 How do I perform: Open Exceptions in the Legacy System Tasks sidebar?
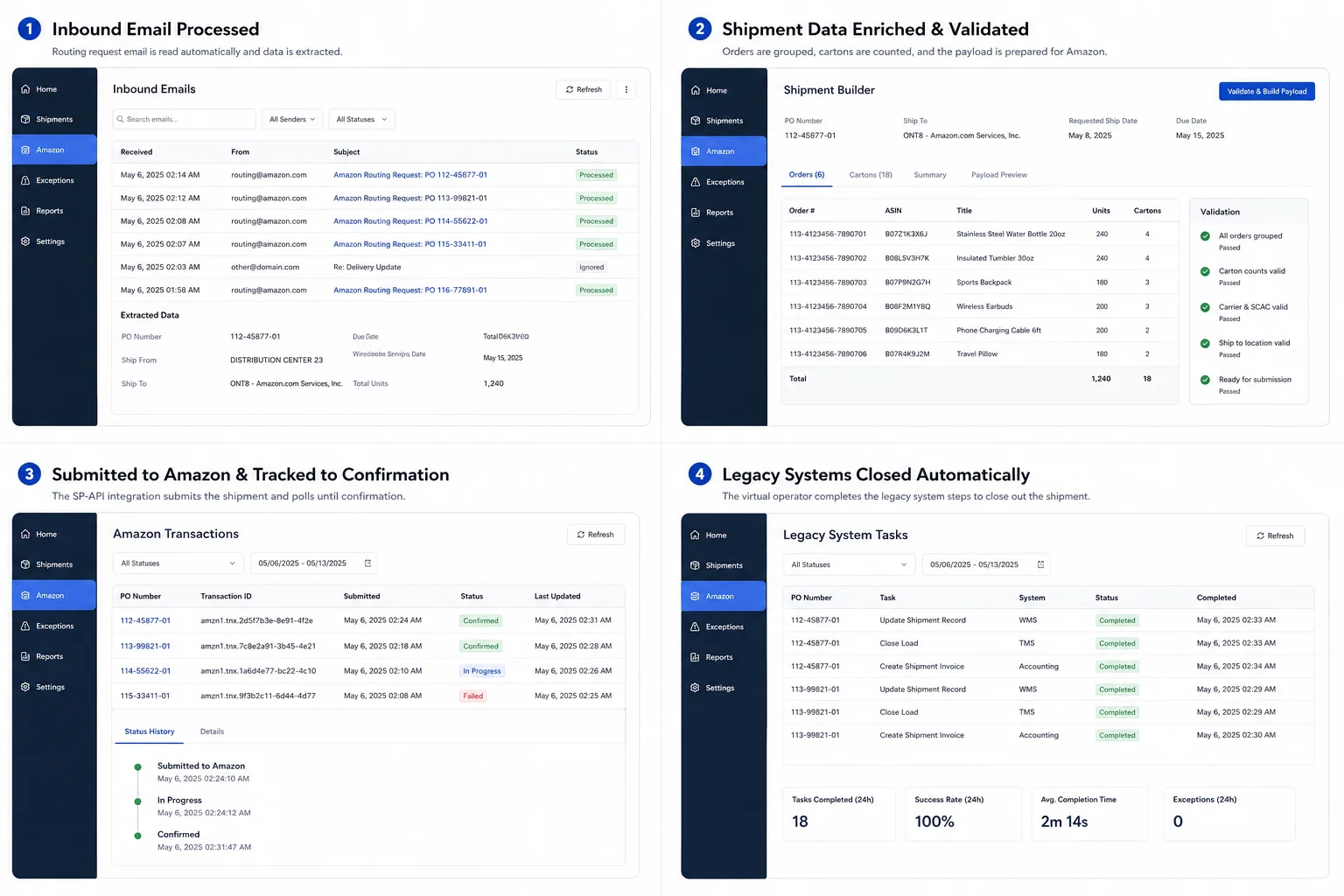[x=717, y=626]
